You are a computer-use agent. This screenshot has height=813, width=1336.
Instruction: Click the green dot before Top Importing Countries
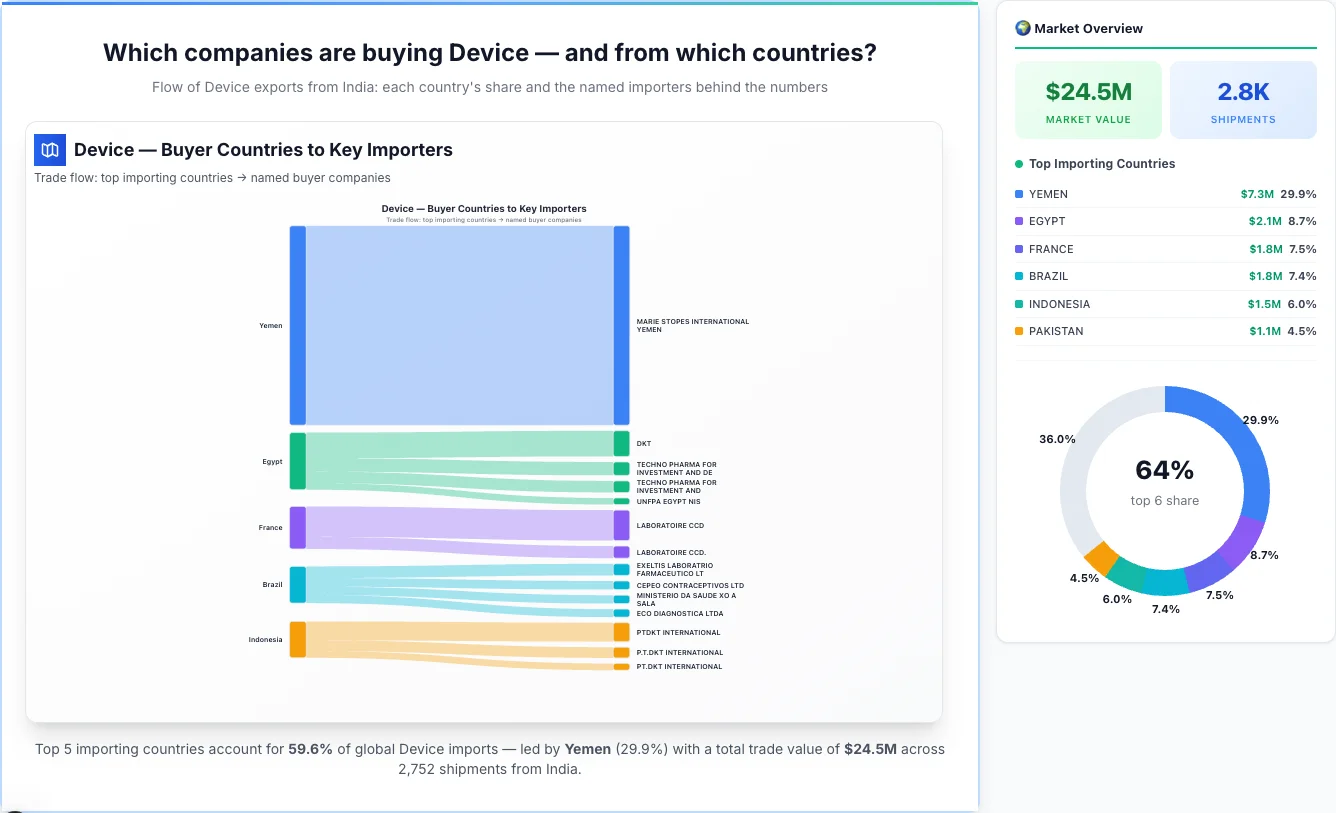click(1021, 164)
